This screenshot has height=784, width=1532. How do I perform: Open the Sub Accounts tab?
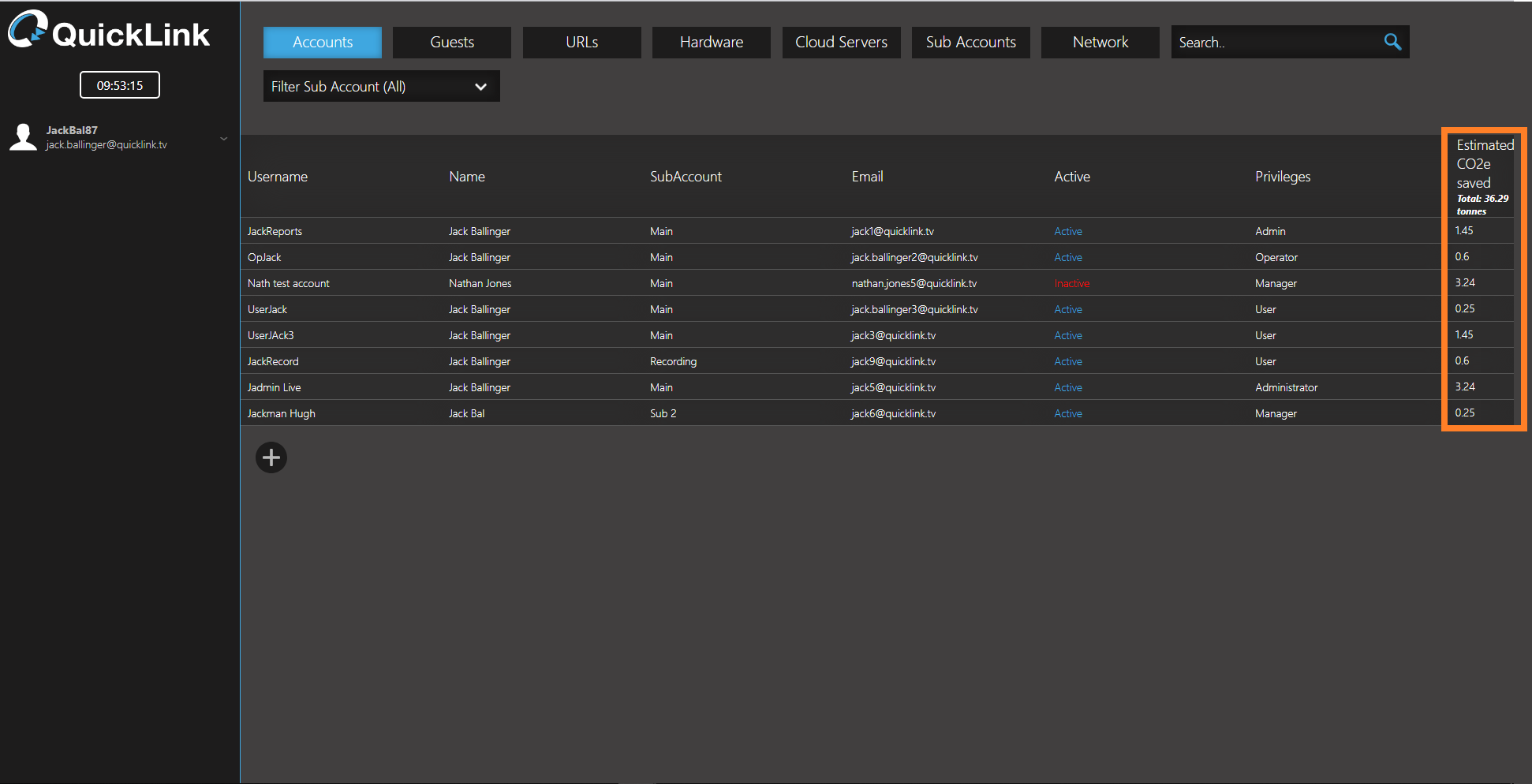point(970,43)
